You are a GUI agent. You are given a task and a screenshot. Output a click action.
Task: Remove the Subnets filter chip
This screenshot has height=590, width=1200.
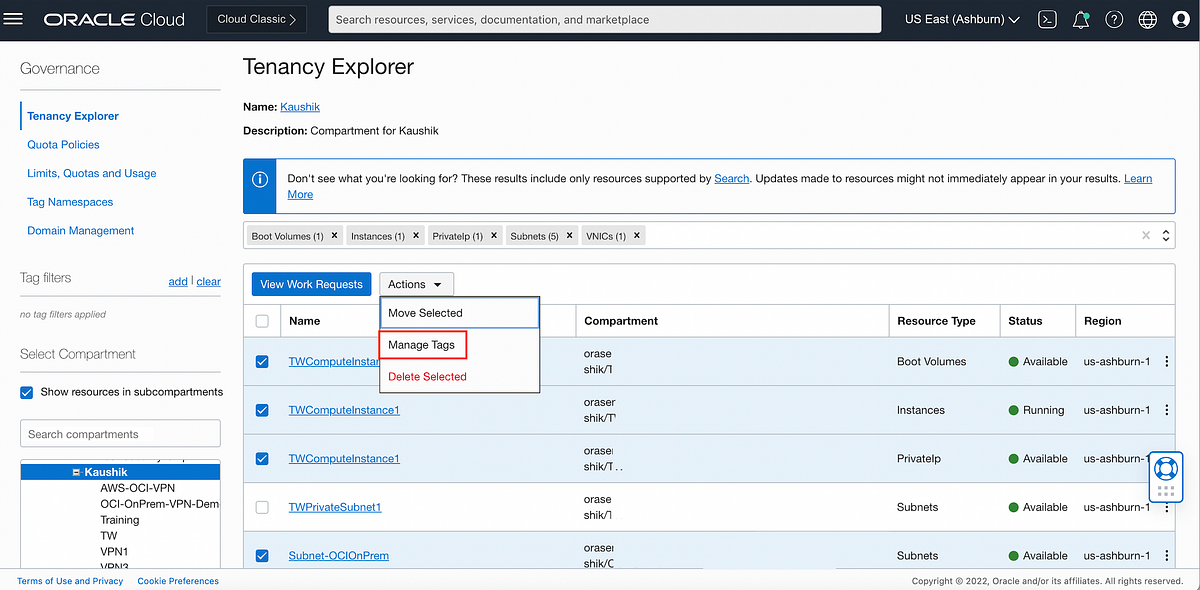(569, 235)
